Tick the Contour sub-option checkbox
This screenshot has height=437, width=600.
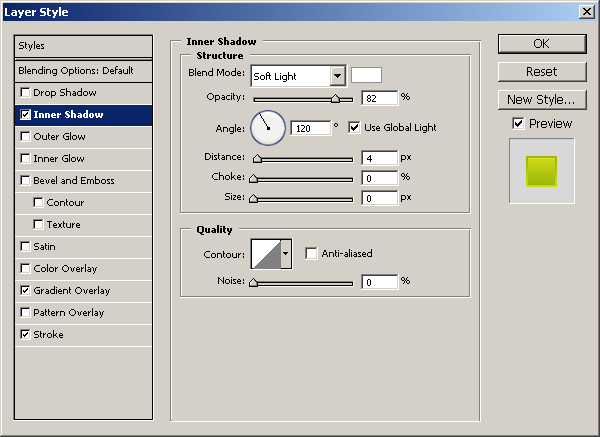(x=38, y=202)
